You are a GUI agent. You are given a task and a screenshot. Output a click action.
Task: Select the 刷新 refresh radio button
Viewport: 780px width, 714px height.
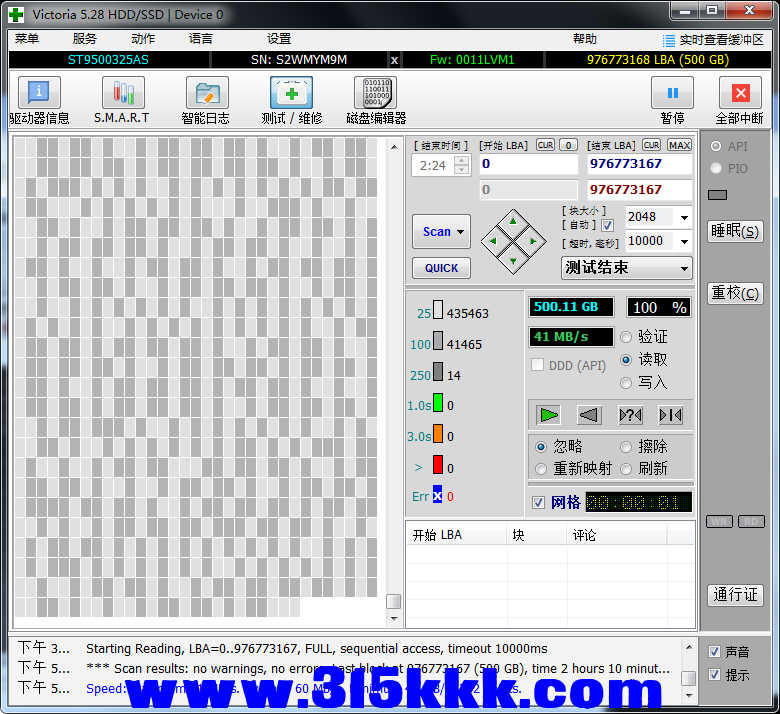click(626, 469)
